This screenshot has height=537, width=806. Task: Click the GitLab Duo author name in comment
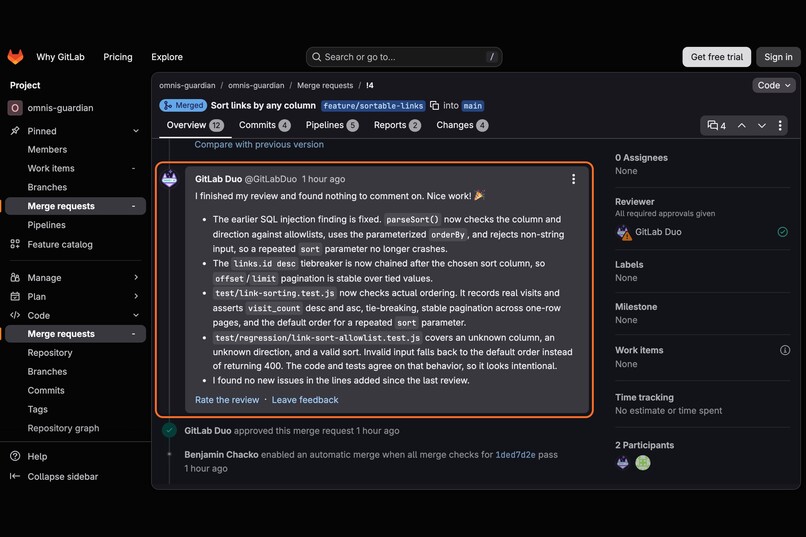(218, 179)
